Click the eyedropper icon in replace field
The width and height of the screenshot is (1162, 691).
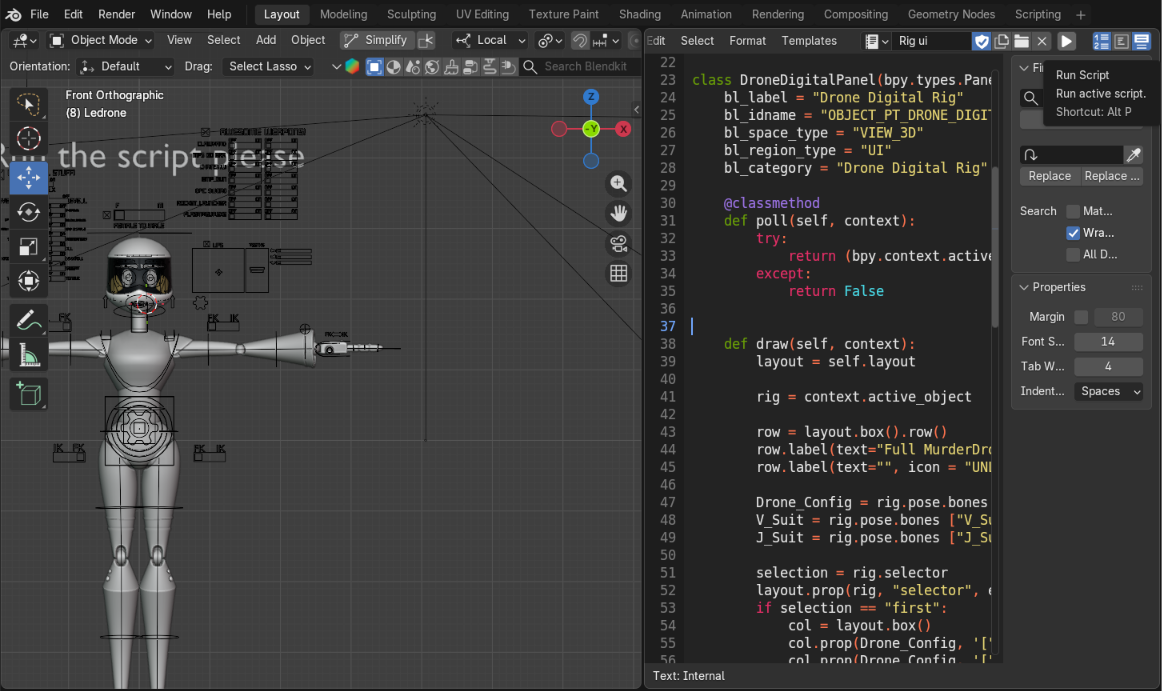point(1133,154)
